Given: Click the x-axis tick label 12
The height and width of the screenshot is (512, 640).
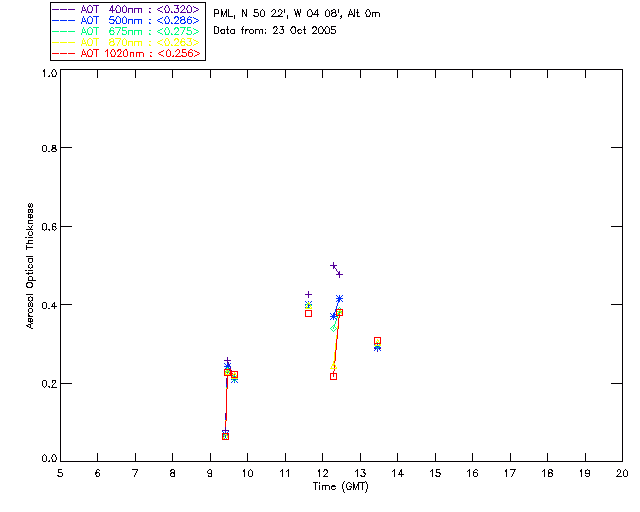Looking at the screenshot, I should point(322,474).
